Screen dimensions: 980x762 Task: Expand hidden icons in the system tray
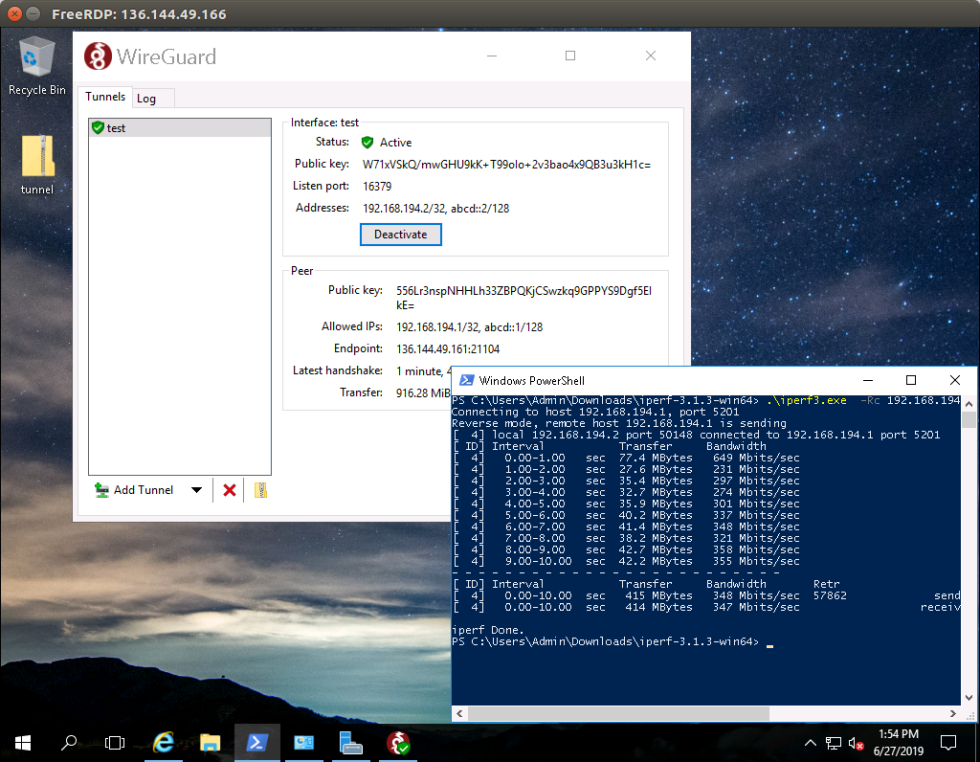(x=808, y=743)
